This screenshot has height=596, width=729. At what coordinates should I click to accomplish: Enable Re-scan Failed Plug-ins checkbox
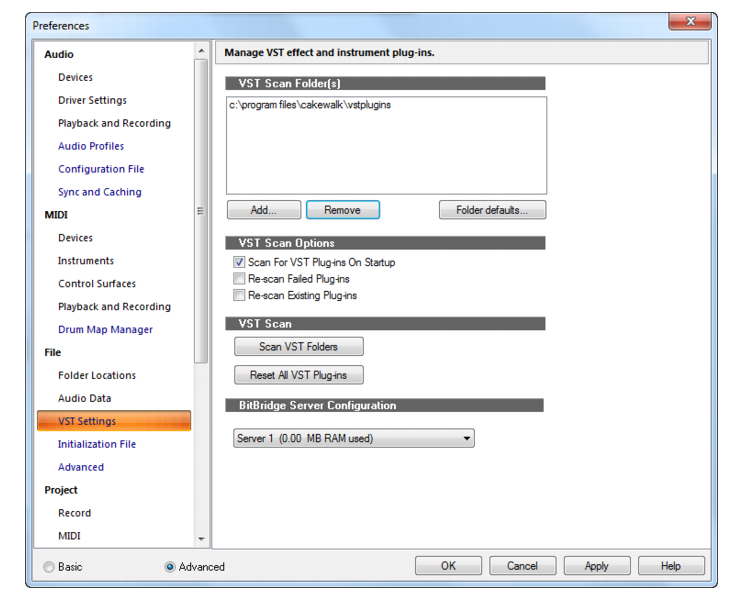point(239,278)
